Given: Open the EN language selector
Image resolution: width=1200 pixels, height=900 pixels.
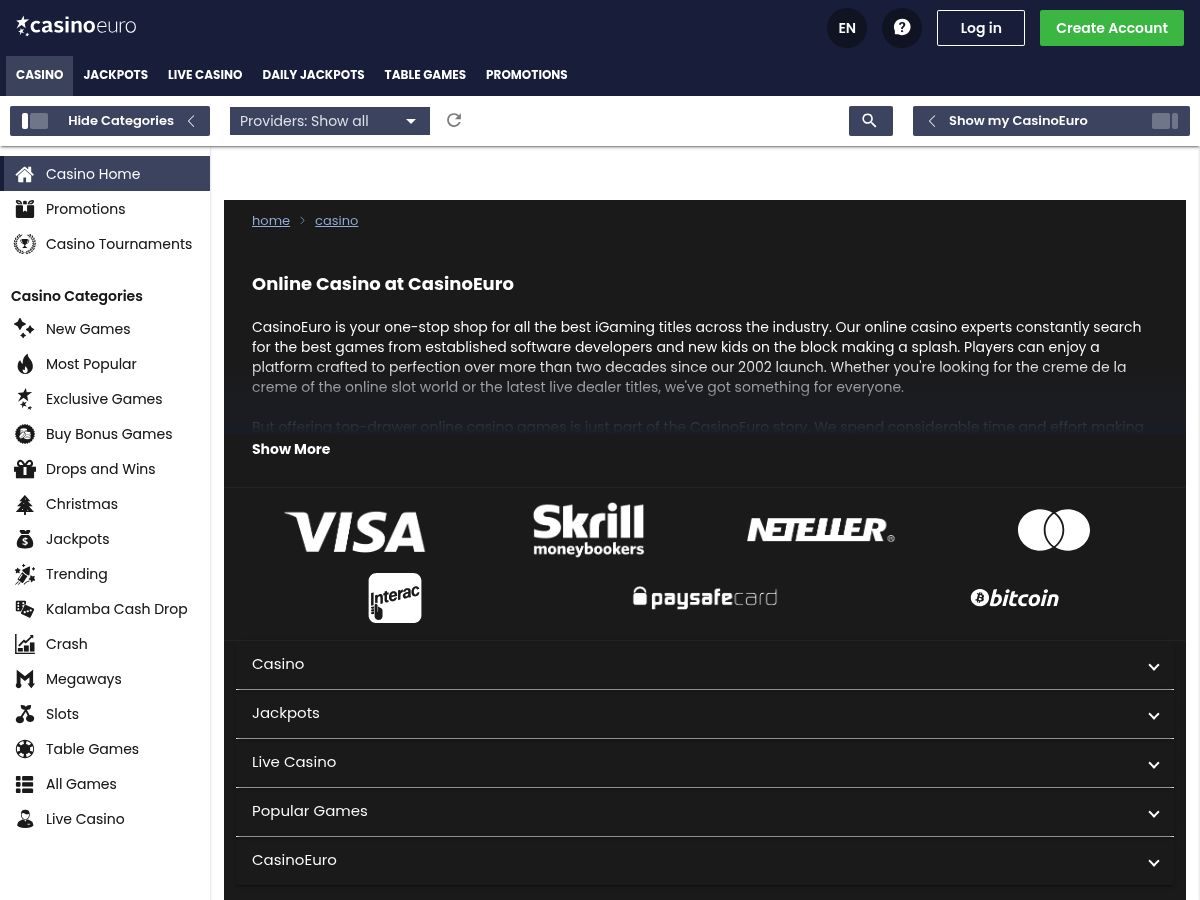Looking at the screenshot, I should [x=847, y=28].
